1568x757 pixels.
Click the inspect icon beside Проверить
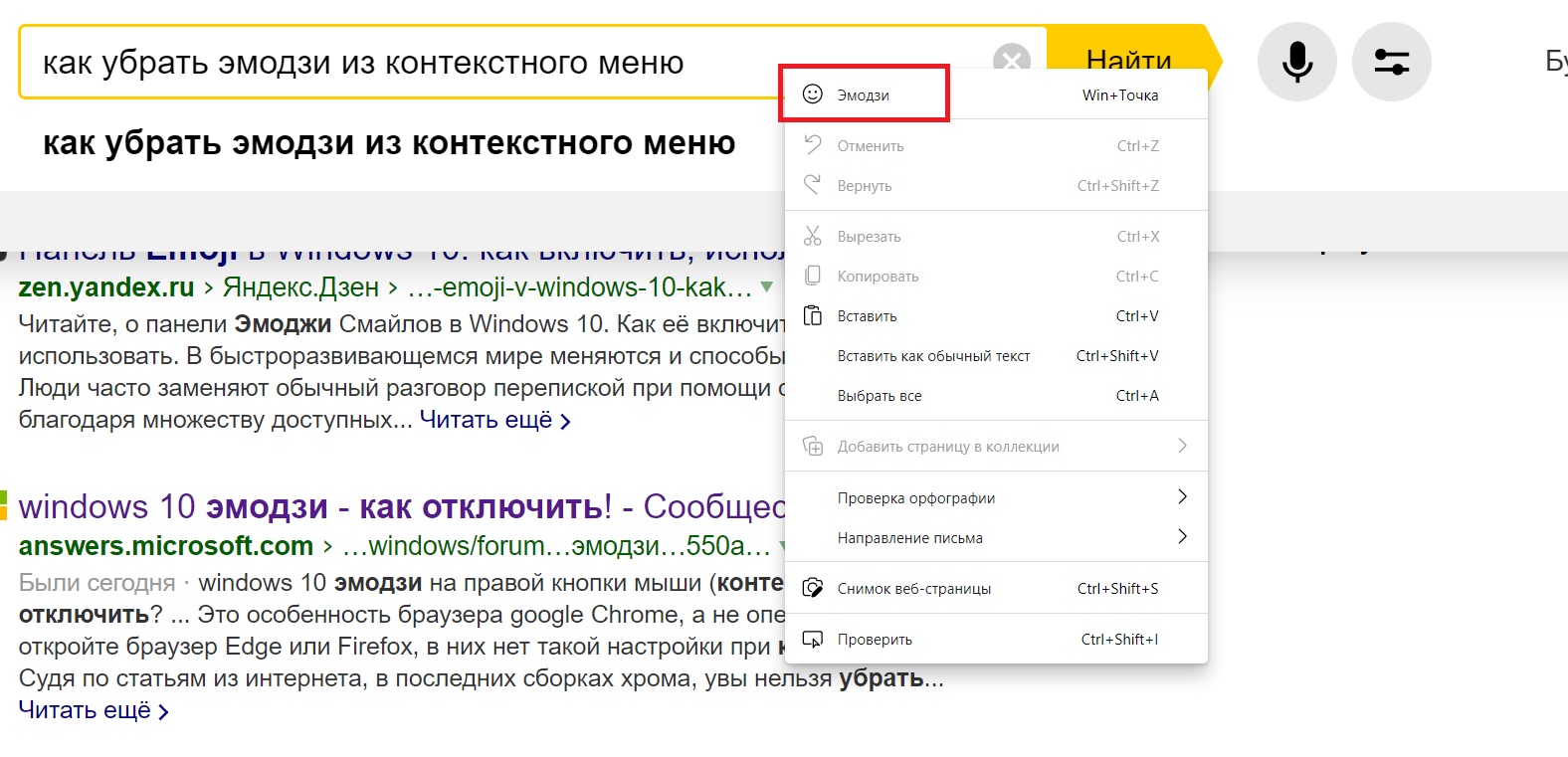[813, 639]
